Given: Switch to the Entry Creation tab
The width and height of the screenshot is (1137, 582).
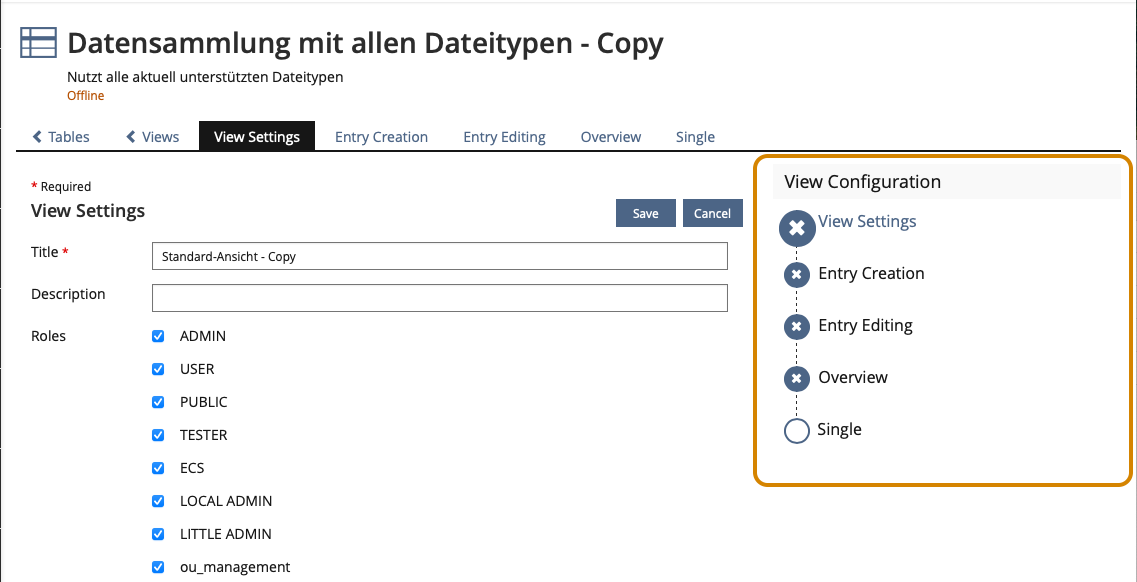Looking at the screenshot, I should coord(381,137).
